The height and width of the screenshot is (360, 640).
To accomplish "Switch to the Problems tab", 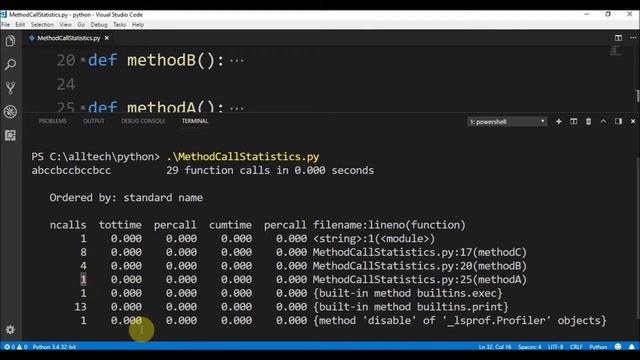I will tap(53, 121).
